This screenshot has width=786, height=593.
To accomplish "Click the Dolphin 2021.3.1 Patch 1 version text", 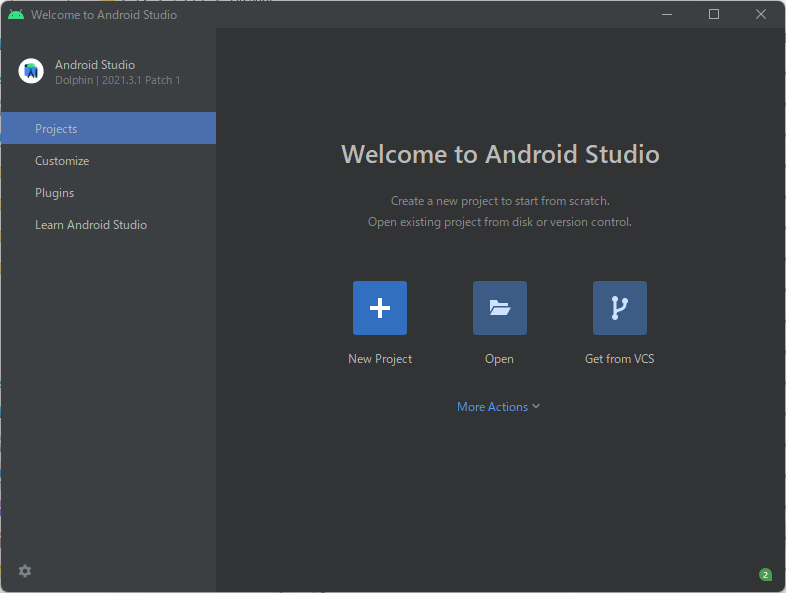I will click(x=118, y=80).
